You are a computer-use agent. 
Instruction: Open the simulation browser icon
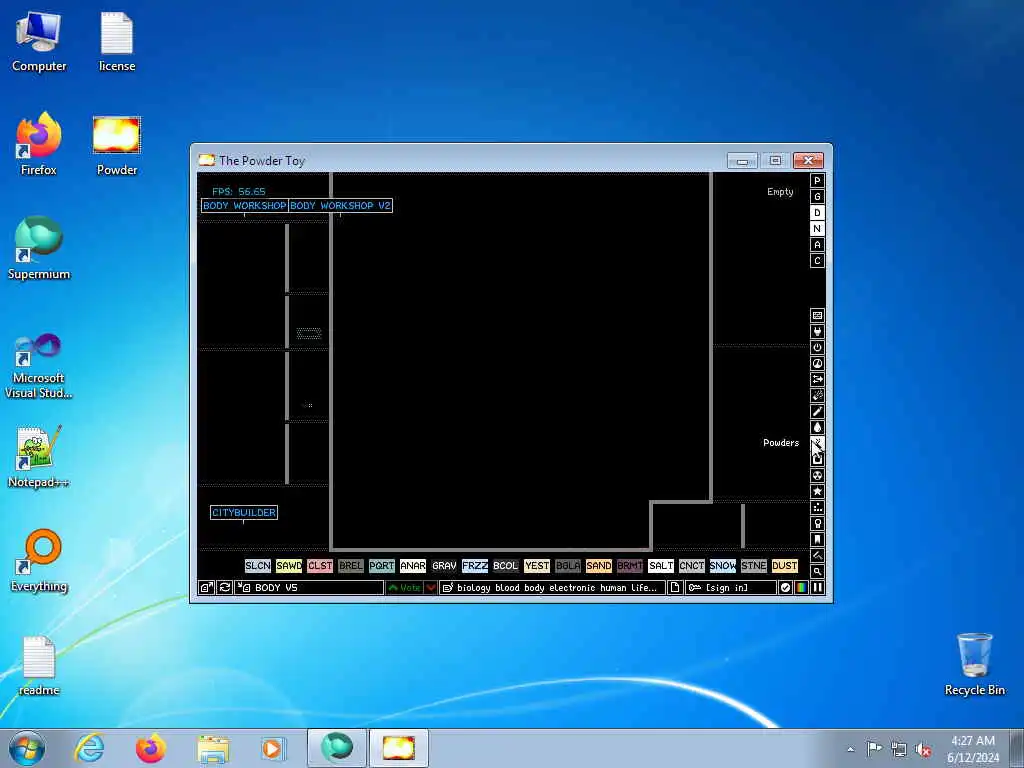[206, 588]
